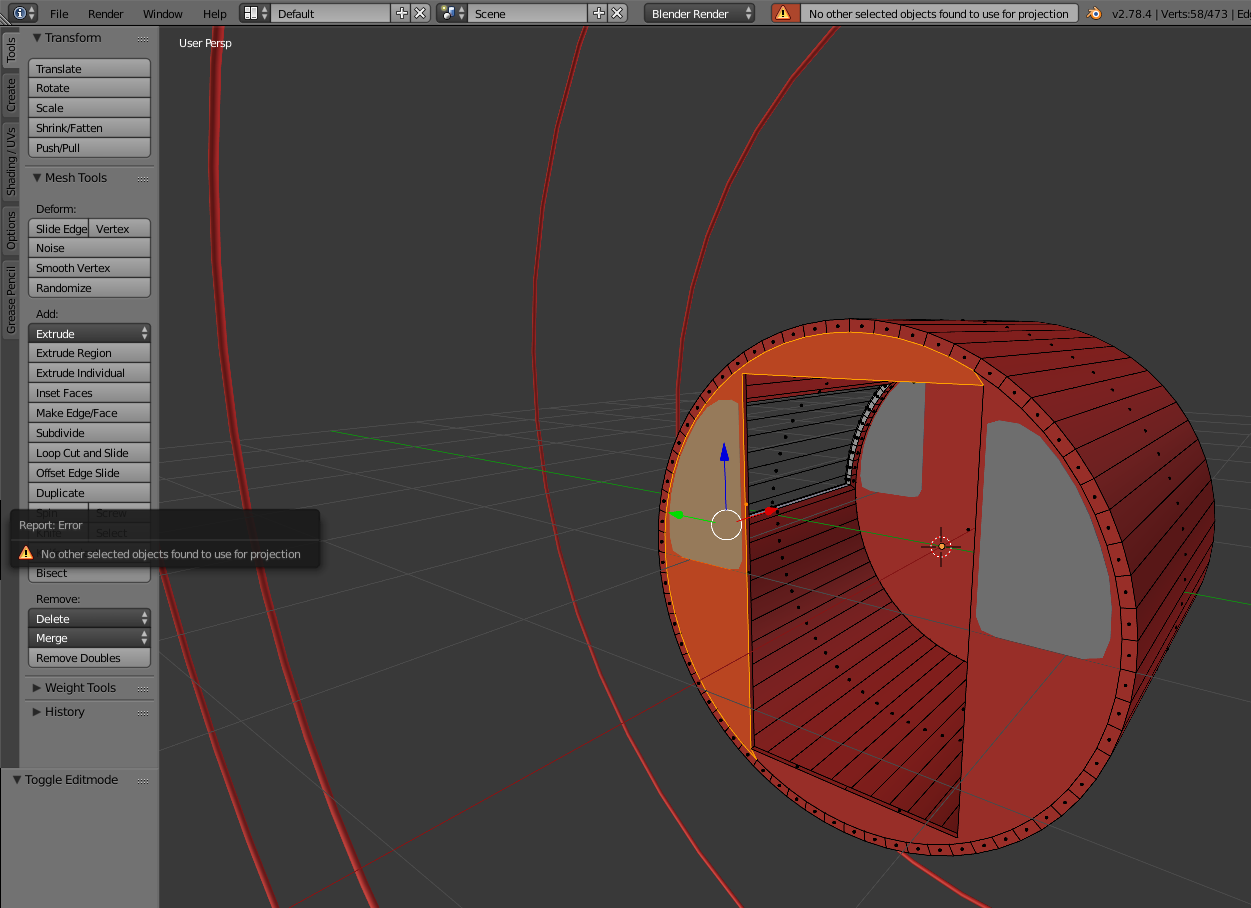Click the warning icon in the header
This screenshot has height=908, width=1251.
783,13
